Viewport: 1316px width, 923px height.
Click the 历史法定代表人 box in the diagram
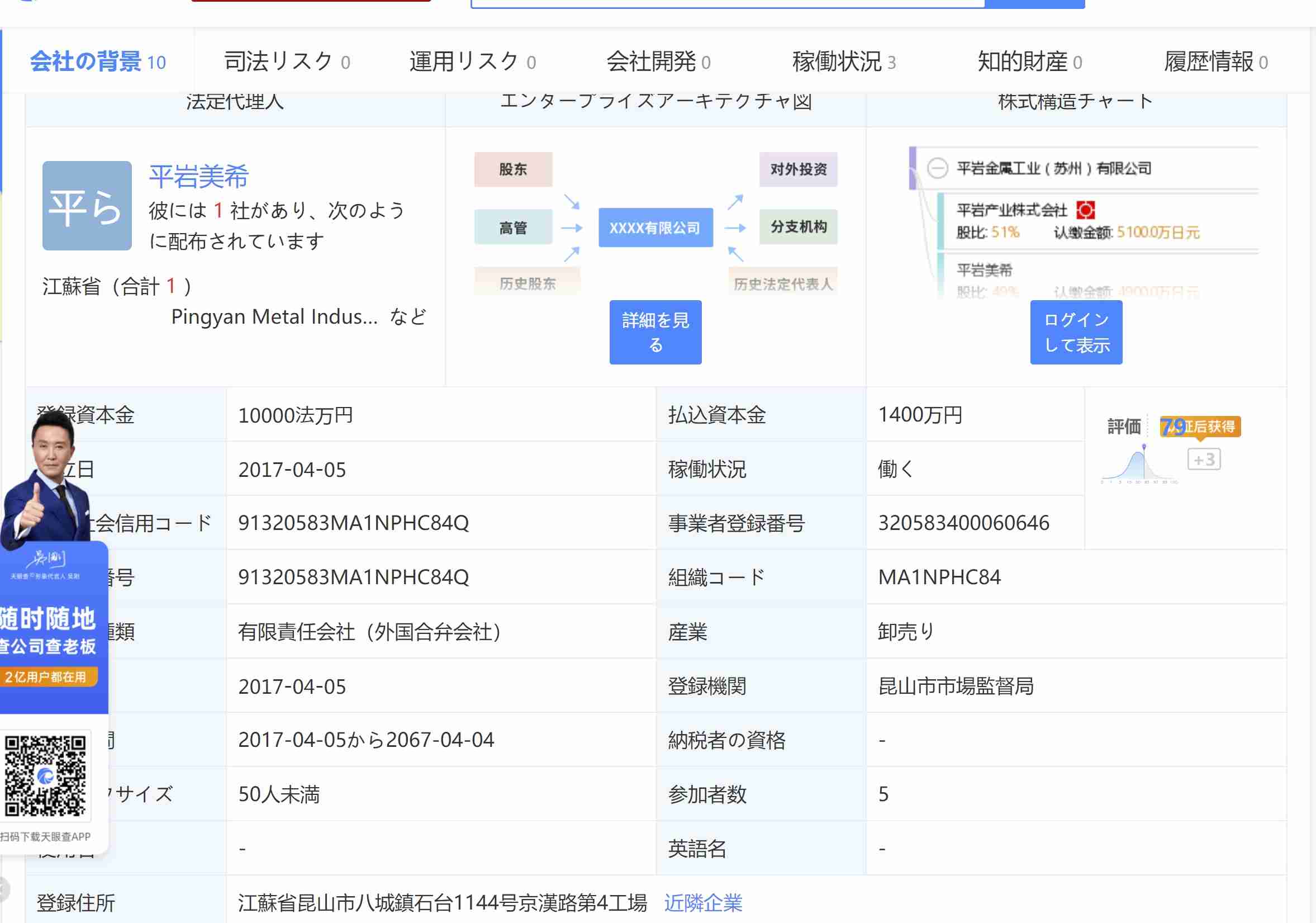782,283
